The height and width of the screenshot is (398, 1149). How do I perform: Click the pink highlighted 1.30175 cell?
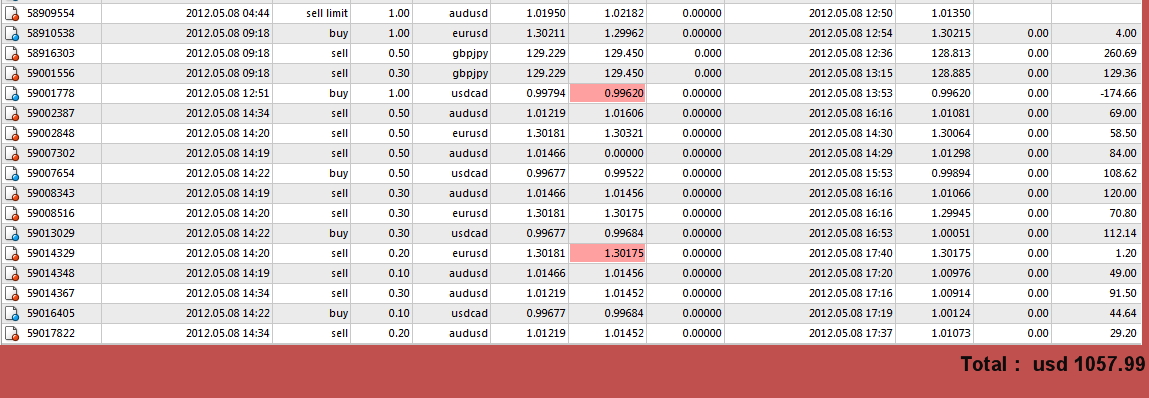[x=607, y=253]
